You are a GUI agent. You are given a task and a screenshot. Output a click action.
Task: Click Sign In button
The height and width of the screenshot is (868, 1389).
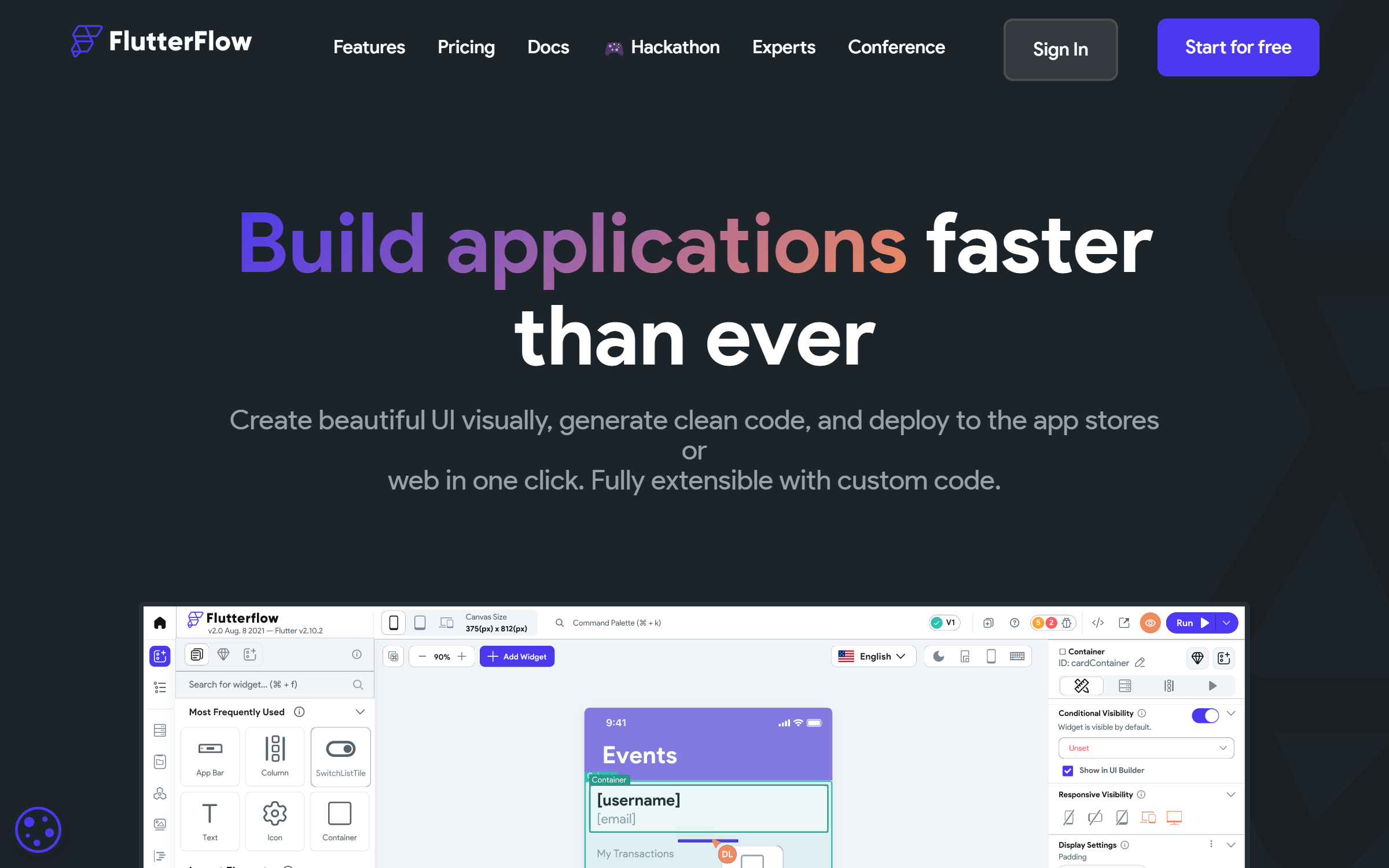coord(1060,47)
